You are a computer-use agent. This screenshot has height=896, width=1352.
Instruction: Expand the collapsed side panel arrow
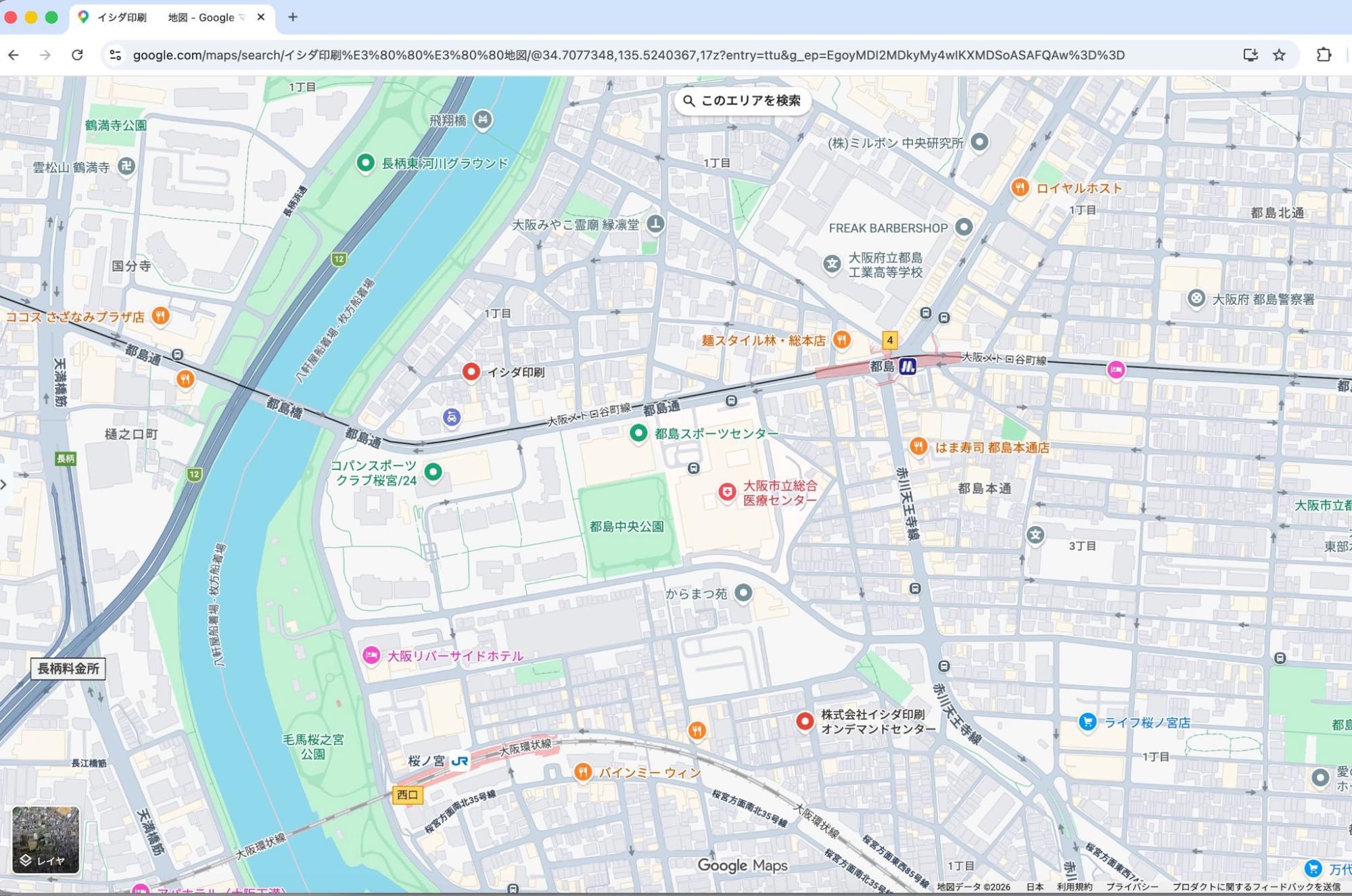point(4,484)
